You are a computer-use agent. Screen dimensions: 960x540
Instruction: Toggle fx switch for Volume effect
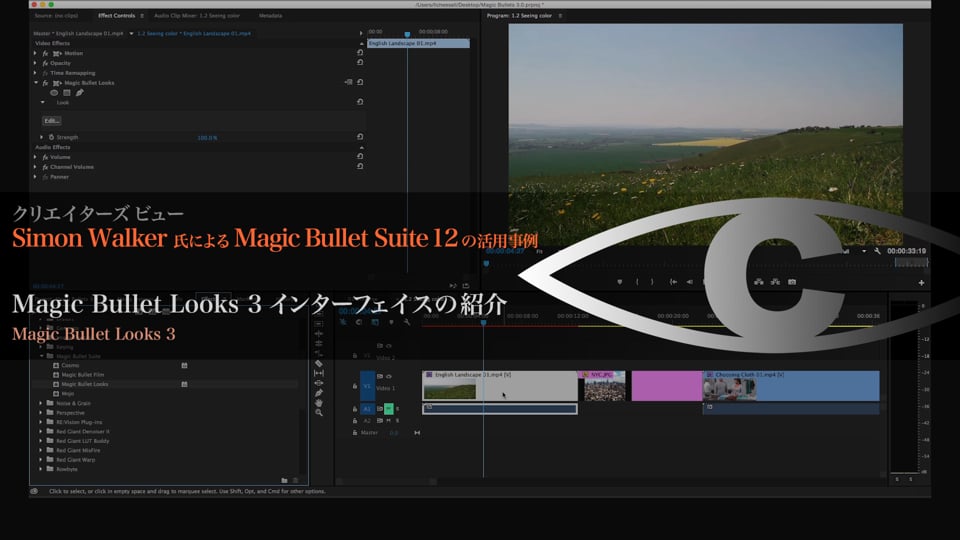45,157
